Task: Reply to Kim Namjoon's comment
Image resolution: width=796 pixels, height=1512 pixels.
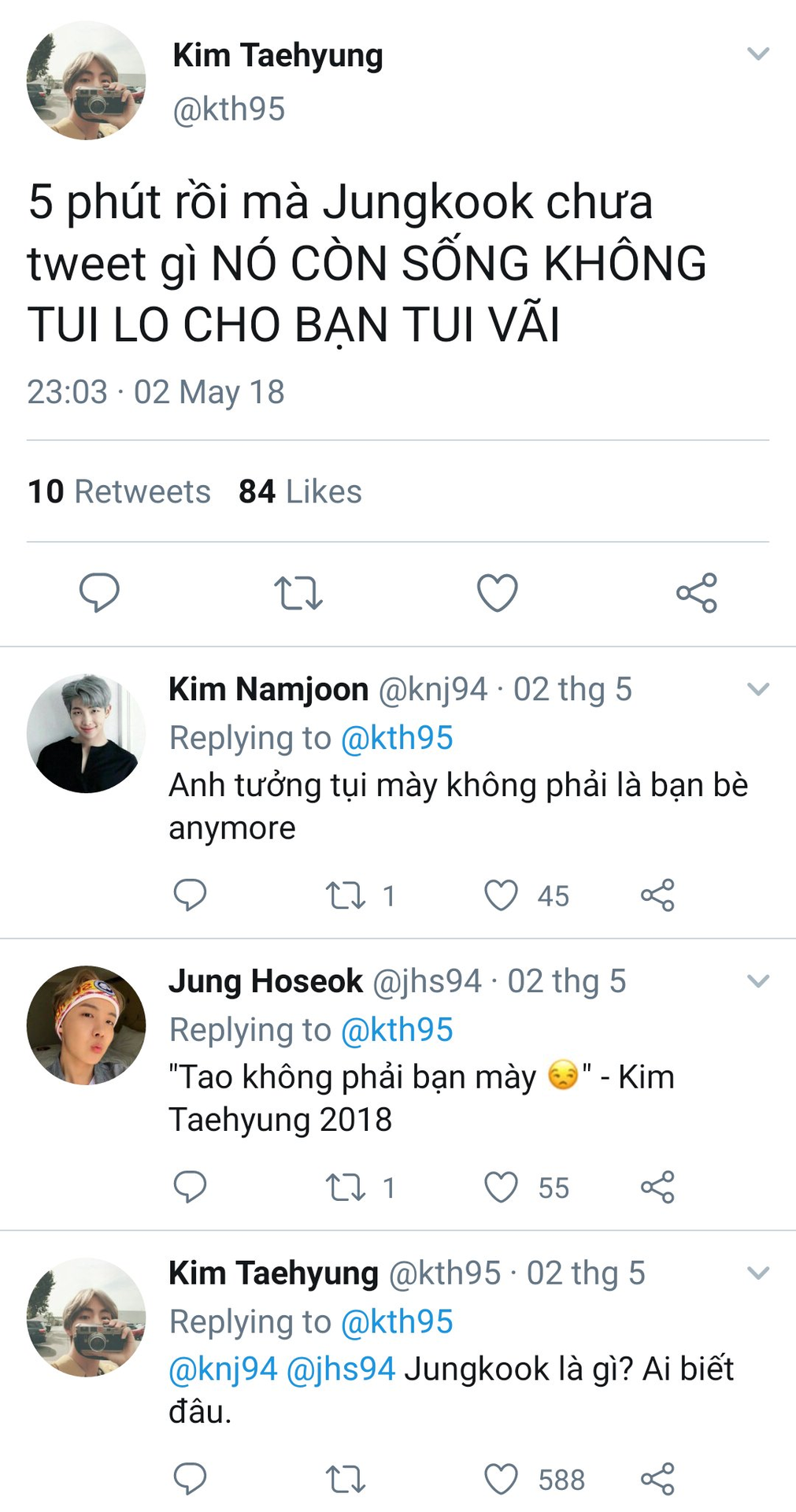Action: pos(190,895)
